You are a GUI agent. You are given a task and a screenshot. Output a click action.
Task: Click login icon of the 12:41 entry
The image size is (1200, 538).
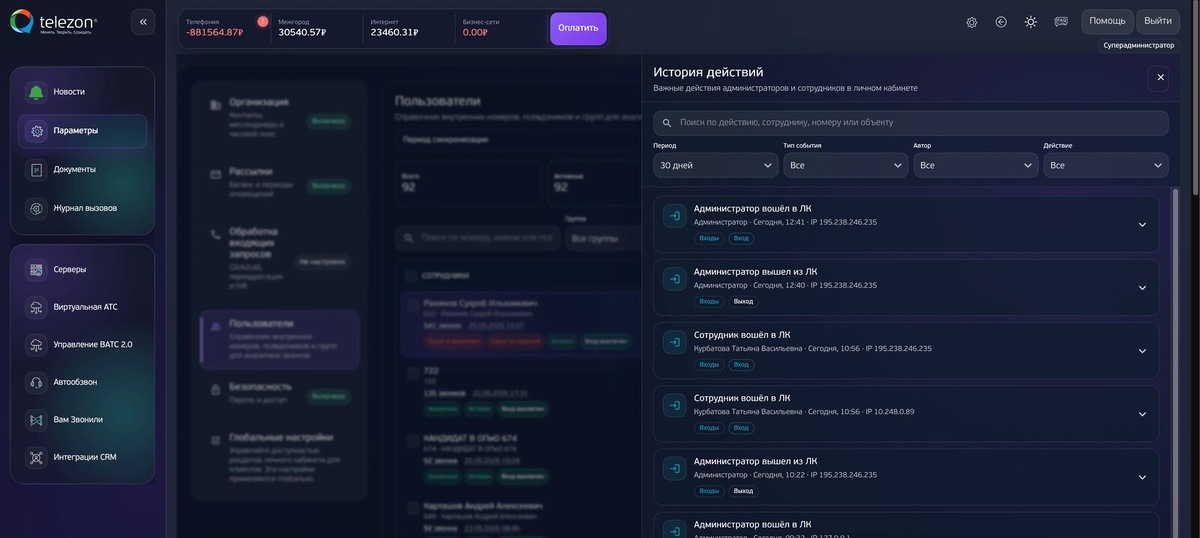(x=675, y=215)
